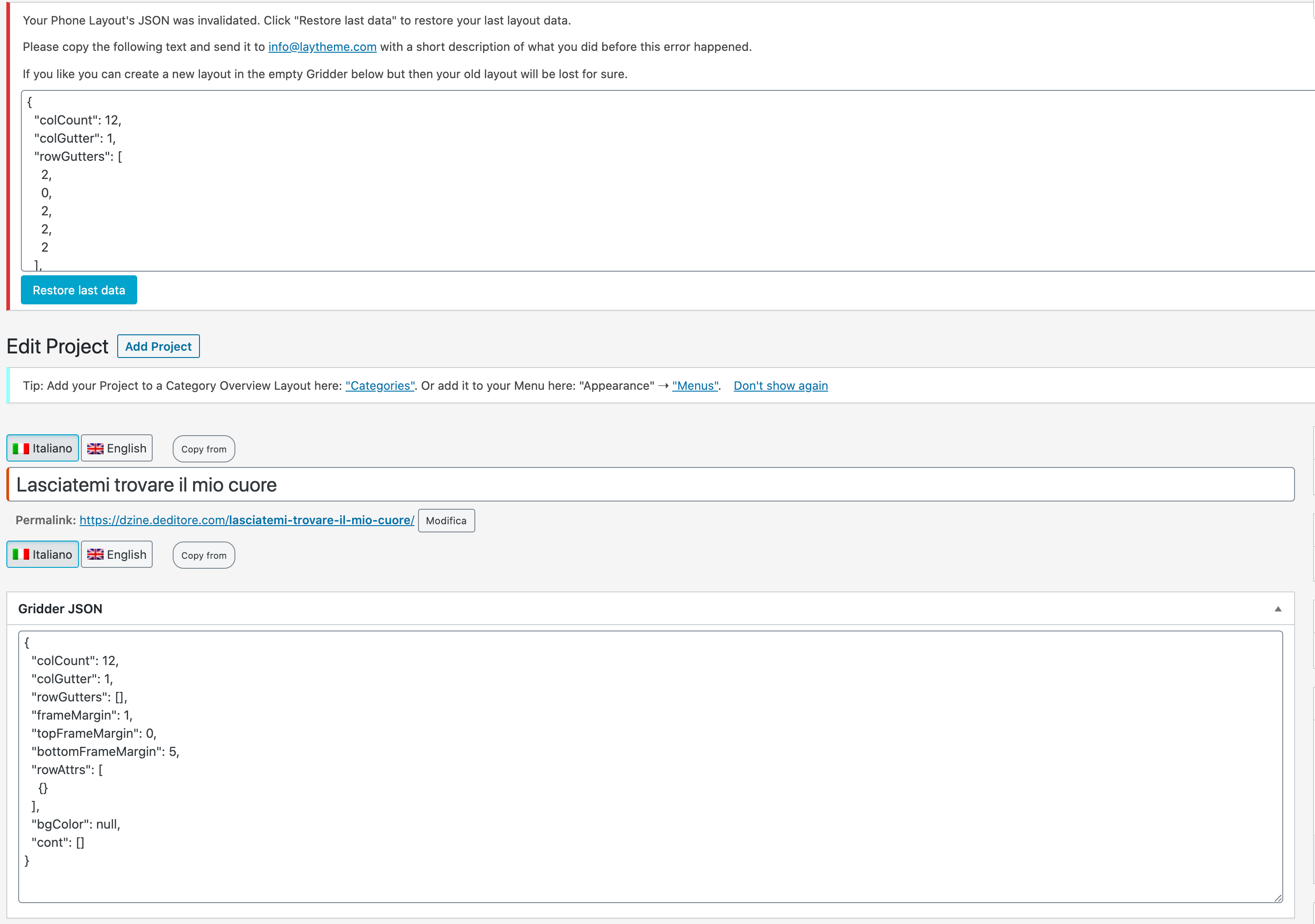Viewport: 1315px width, 924px height.
Task: Click Modifica to edit the permalink
Action: (x=446, y=521)
